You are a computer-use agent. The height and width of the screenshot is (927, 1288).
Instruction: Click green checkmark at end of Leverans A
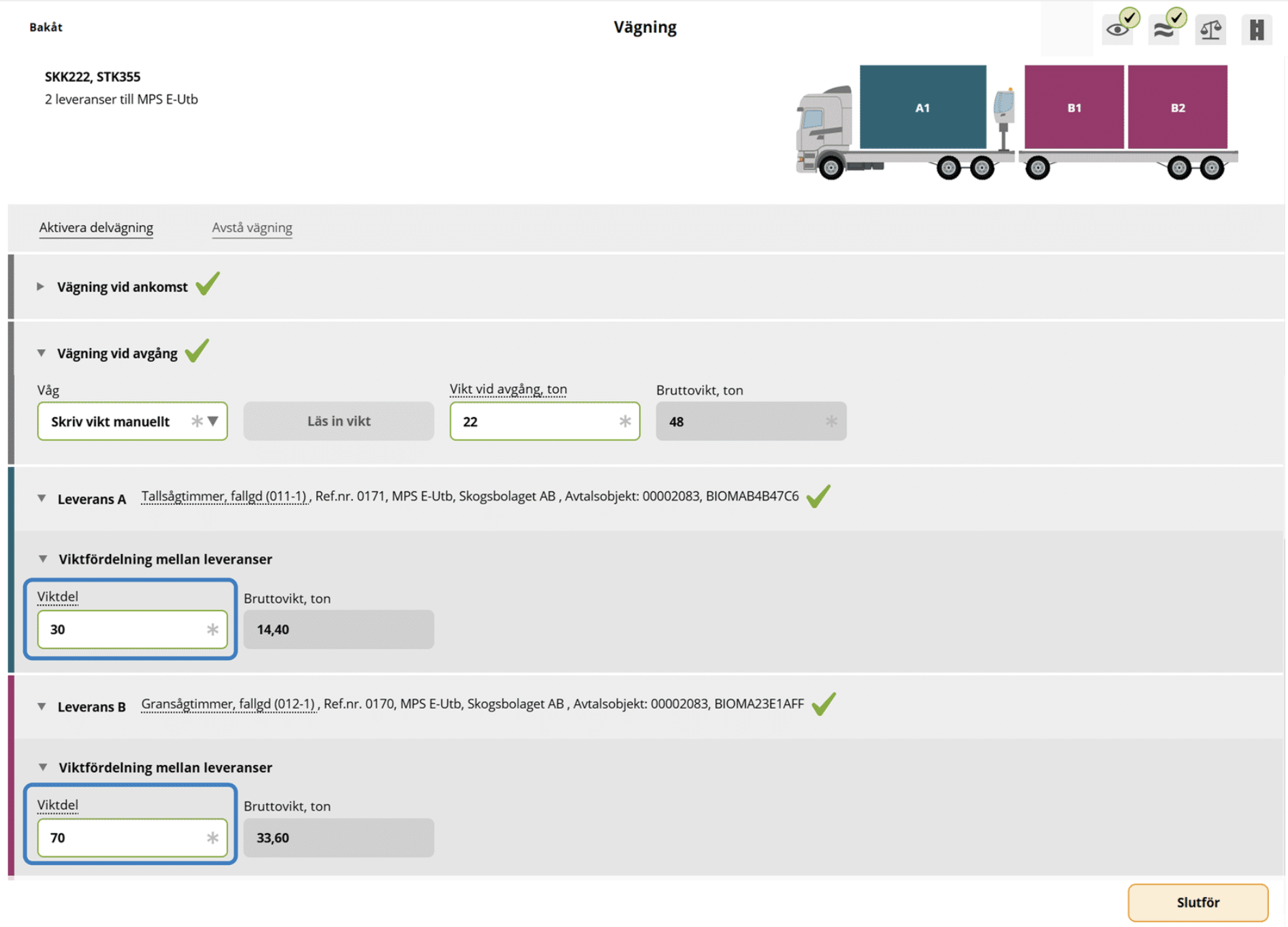pyautogui.click(x=818, y=495)
